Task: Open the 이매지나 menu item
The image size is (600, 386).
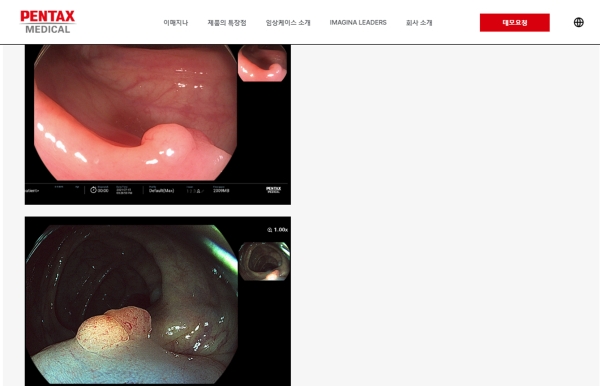Action: point(176,23)
